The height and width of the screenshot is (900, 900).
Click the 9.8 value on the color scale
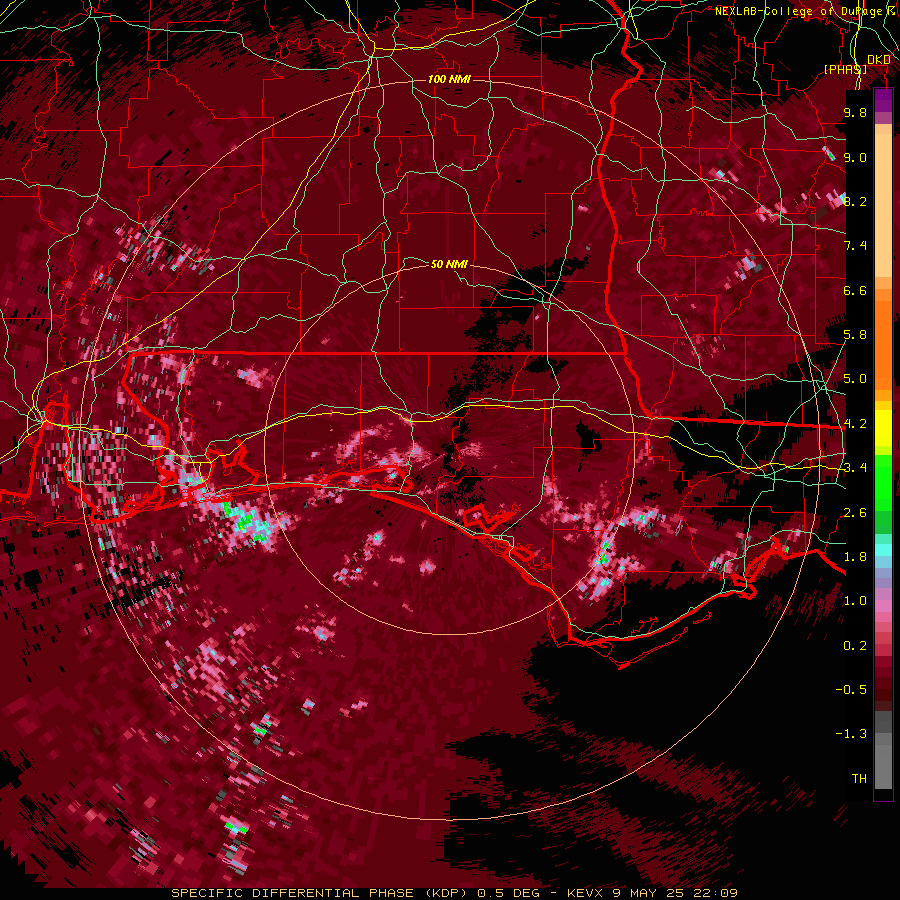[x=855, y=112]
